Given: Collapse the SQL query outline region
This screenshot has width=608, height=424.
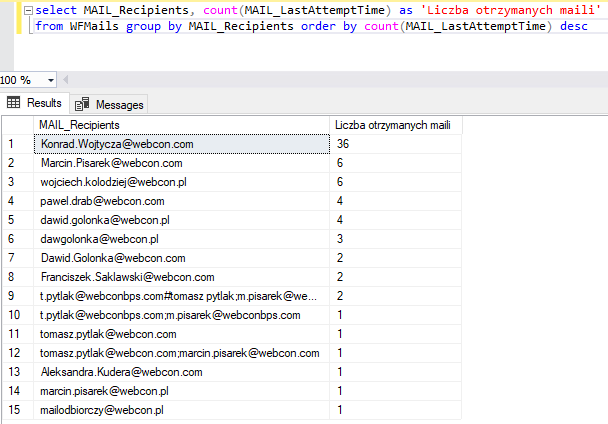Looking at the screenshot, I should pyautogui.click(x=28, y=11).
